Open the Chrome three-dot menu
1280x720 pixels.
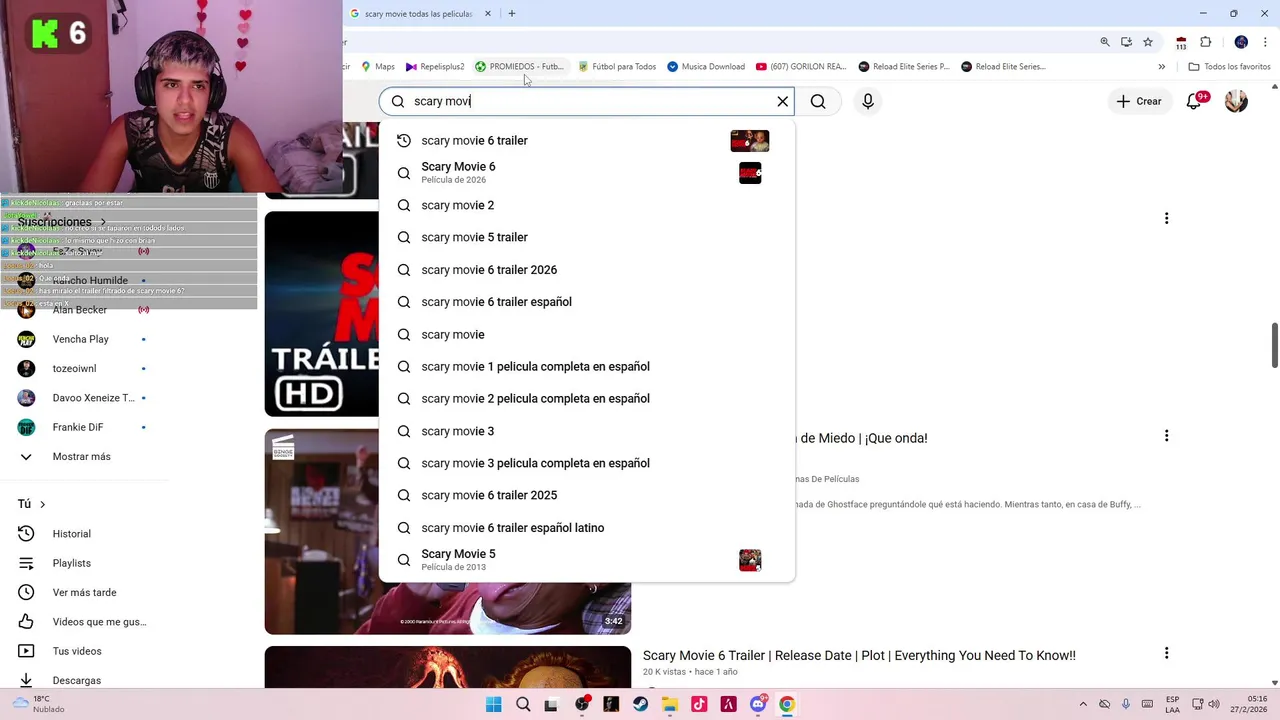[1266, 42]
